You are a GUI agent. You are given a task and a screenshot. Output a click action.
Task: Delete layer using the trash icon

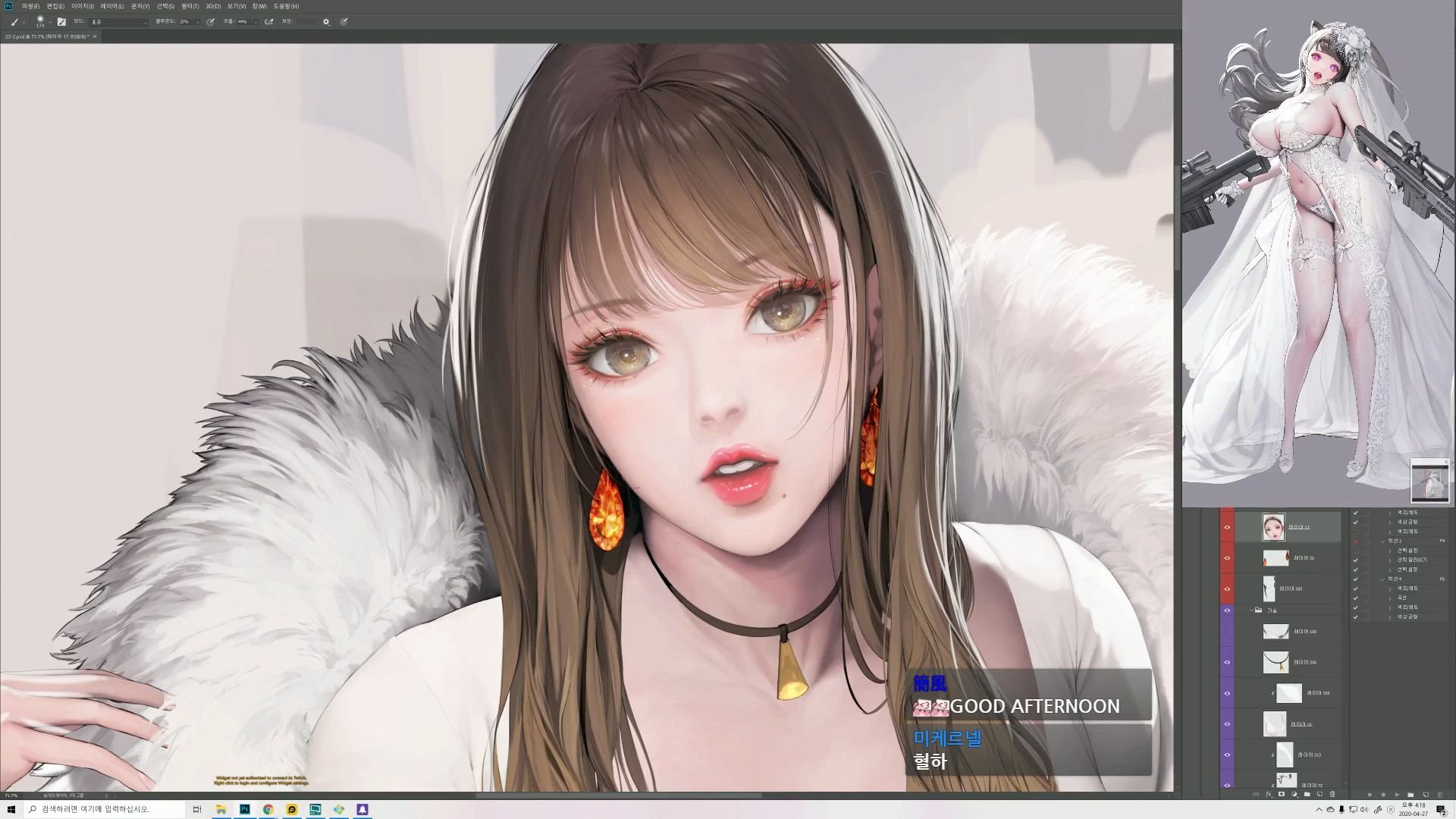[x=1332, y=794]
